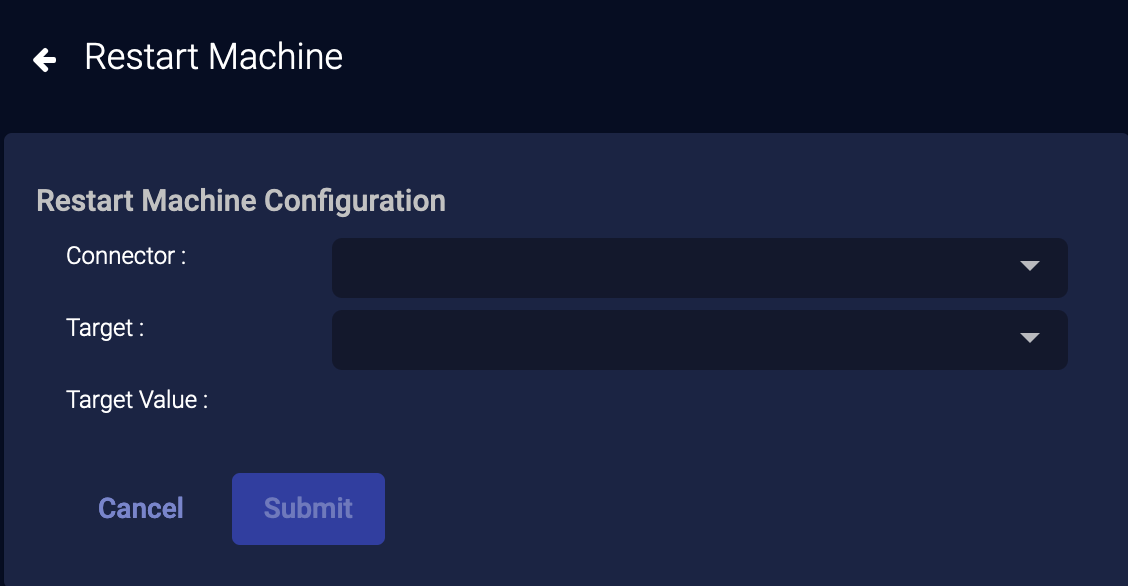Focus the empty Target input box

click(x=670, y=340)
